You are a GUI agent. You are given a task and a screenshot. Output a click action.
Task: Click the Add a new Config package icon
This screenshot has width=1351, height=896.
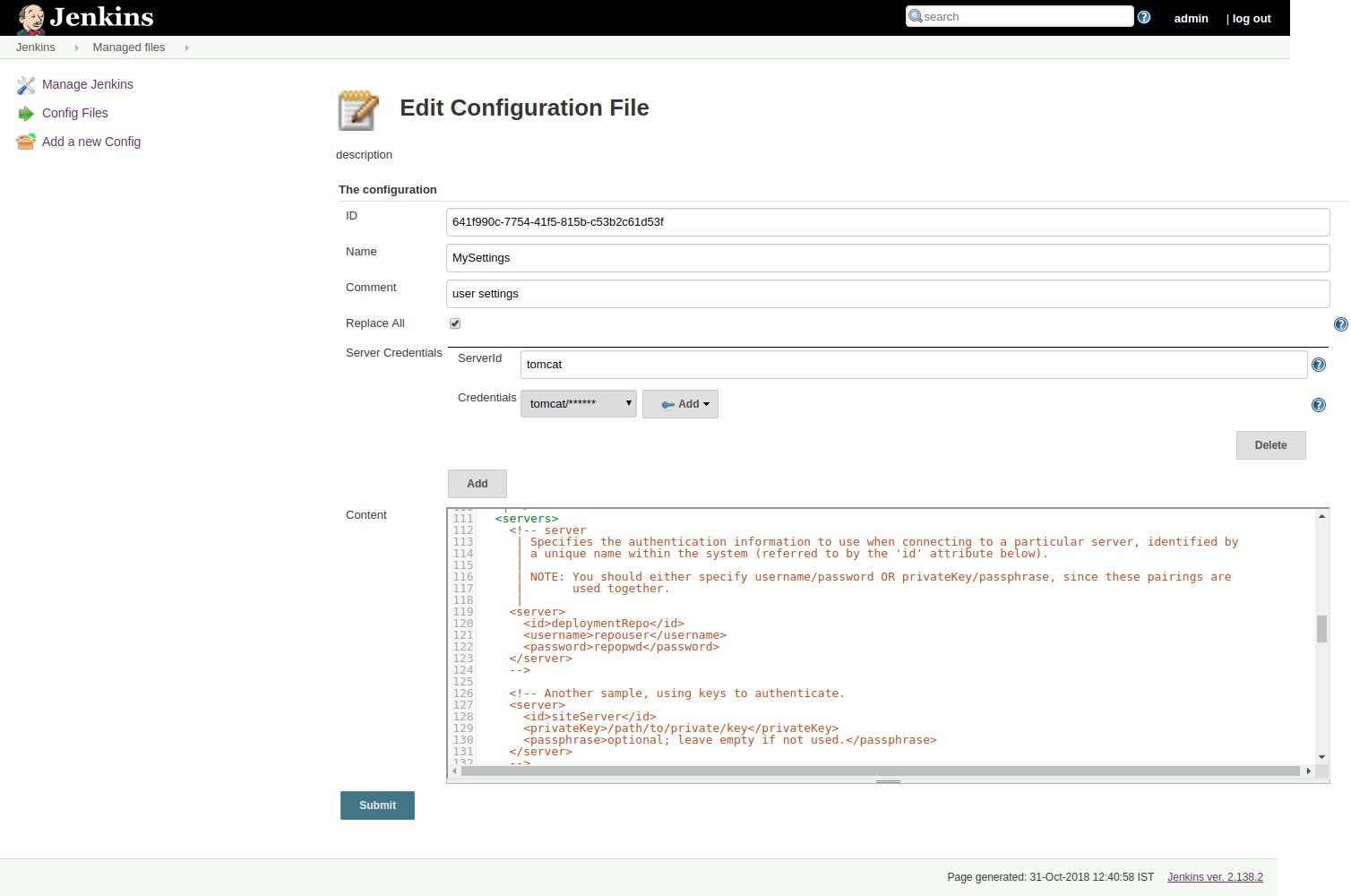pos(25,141)
